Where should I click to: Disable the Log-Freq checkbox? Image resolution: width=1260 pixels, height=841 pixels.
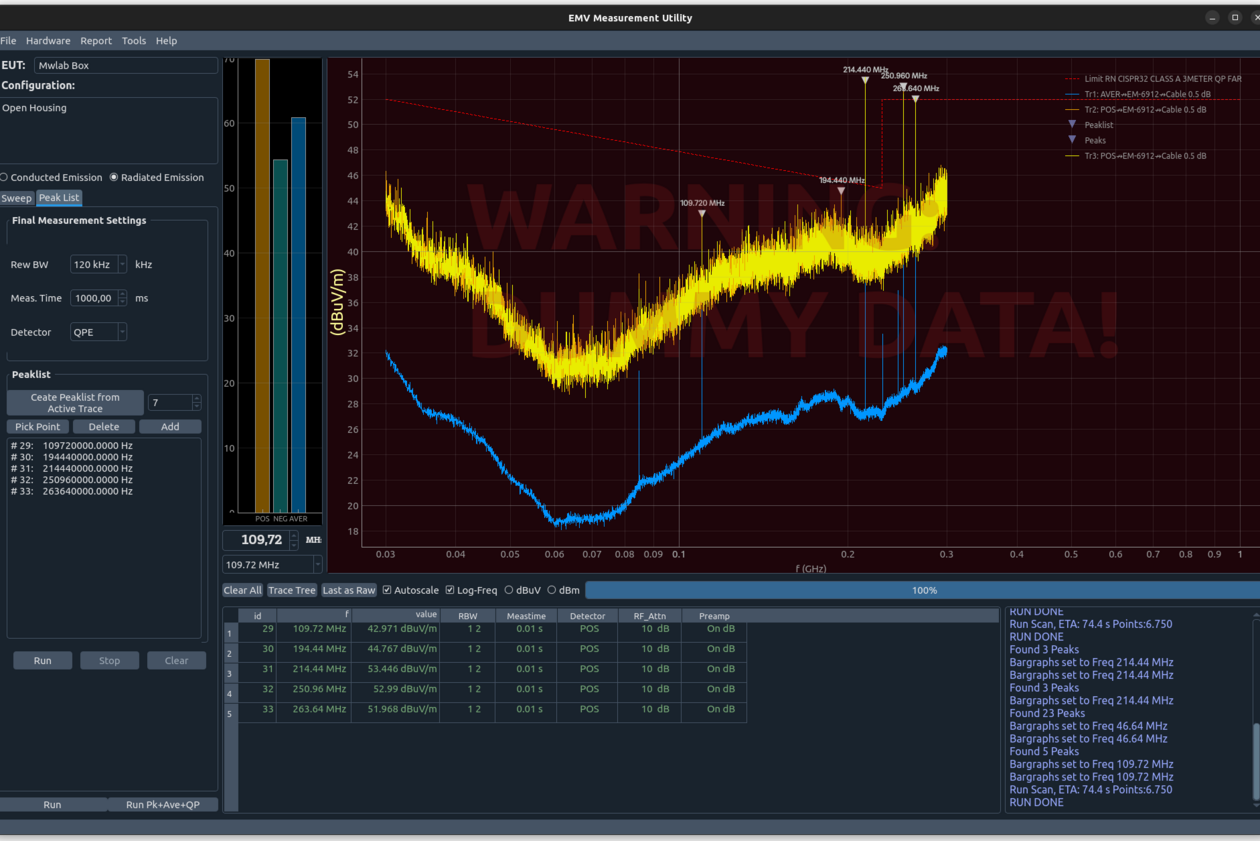pyautogui.click(x=450, y=590)
